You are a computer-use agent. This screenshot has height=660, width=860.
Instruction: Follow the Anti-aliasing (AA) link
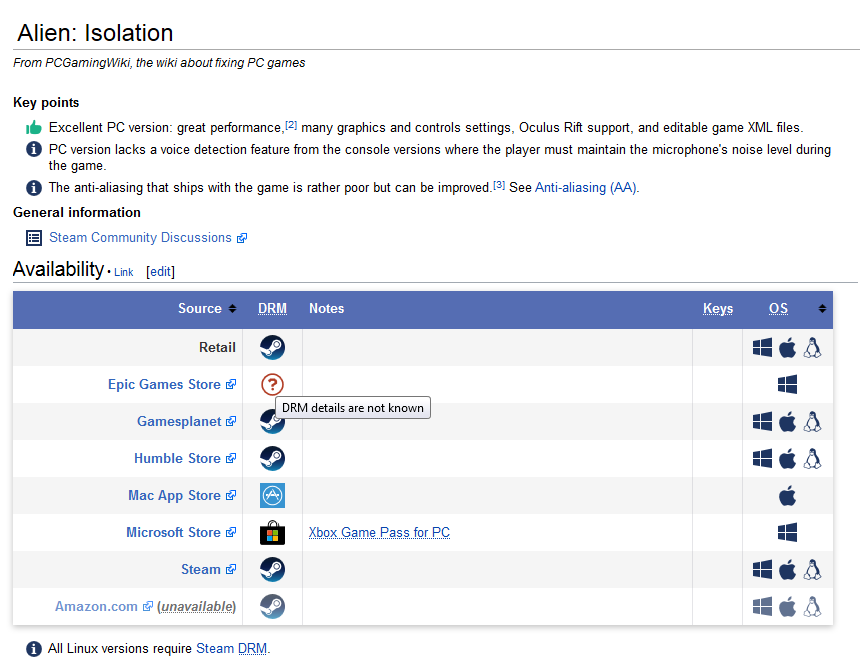click(x=586, y=188)
